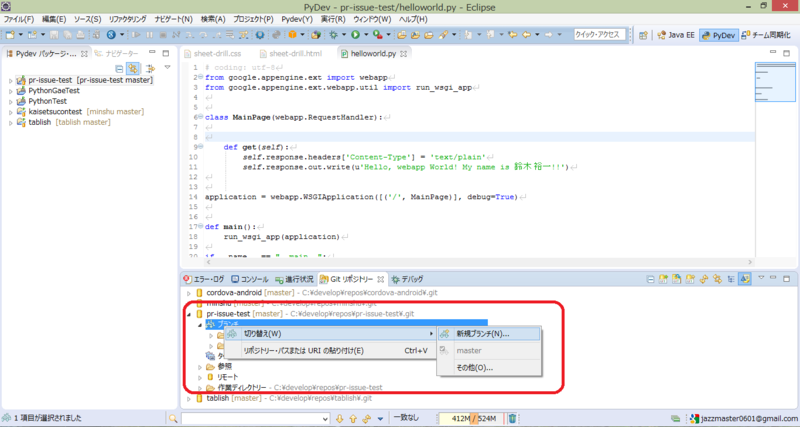This screenshot has height=427, width=800.
Task: Click the Suspend pause icon in toolbar
Action: click(x=149, y=35)
